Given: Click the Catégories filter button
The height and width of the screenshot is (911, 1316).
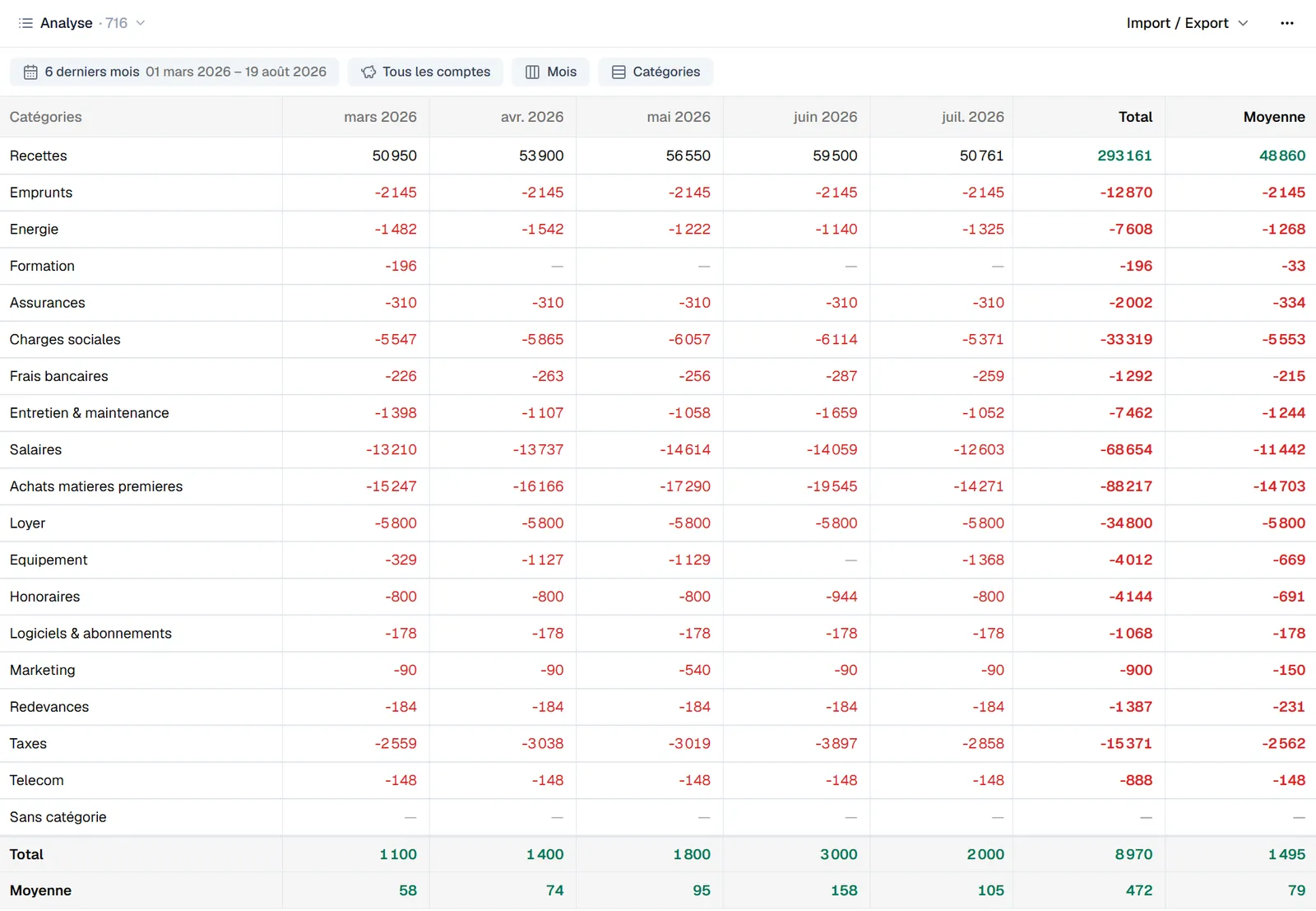Looking at the screenshot, I should [x=656, y=72].
